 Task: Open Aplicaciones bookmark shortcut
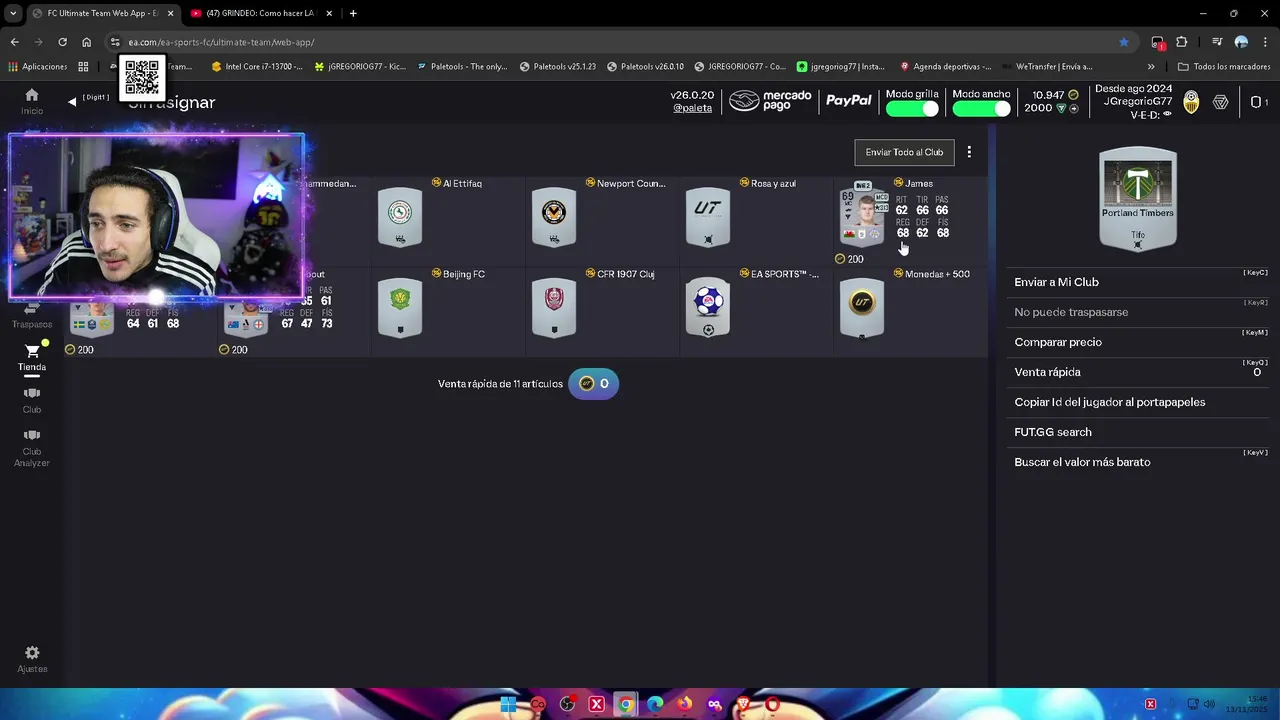pos(38,67)
